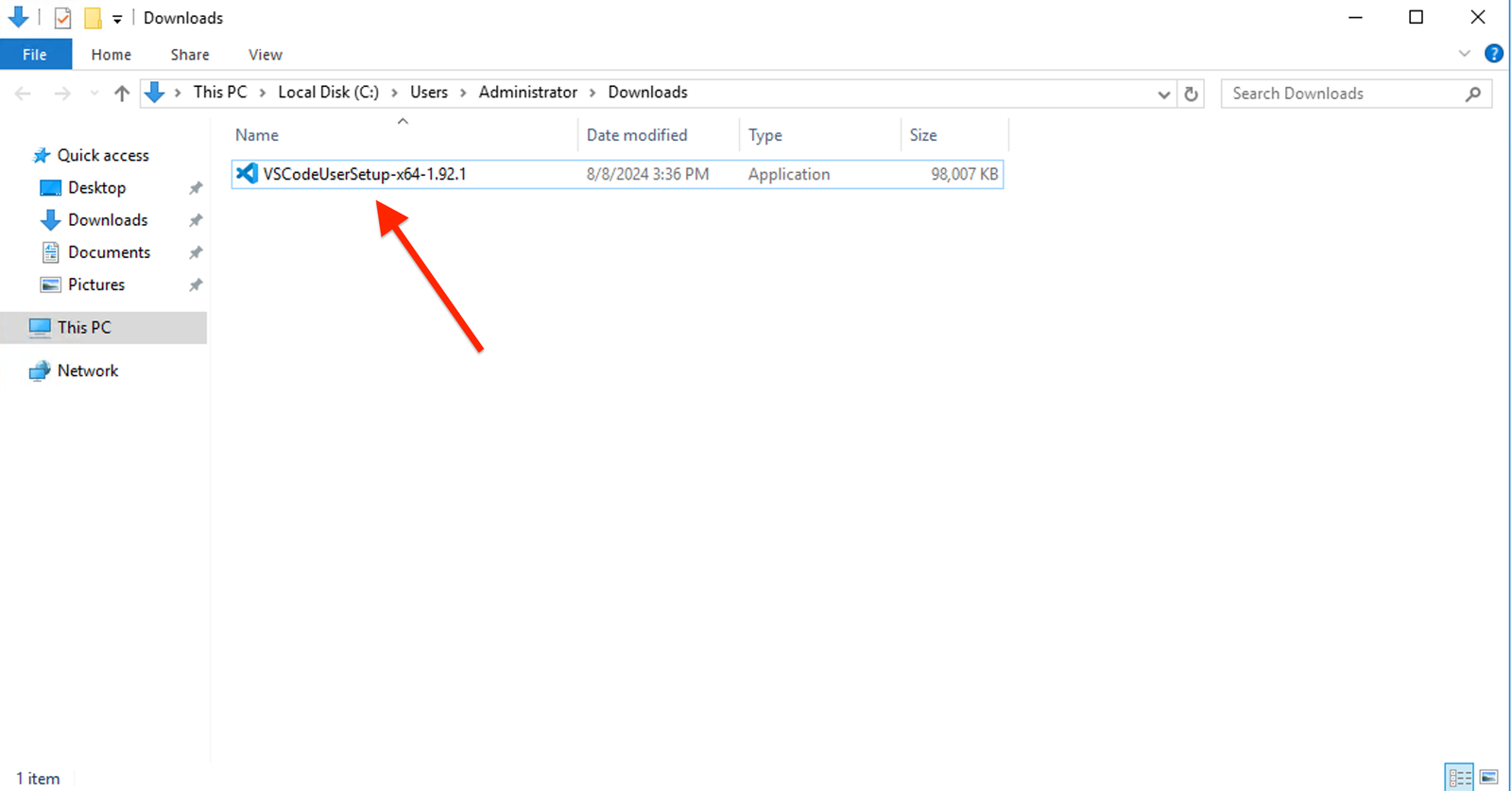Click the Downloads icon in address bar
1512x791 pixels.
click(155, 93)
